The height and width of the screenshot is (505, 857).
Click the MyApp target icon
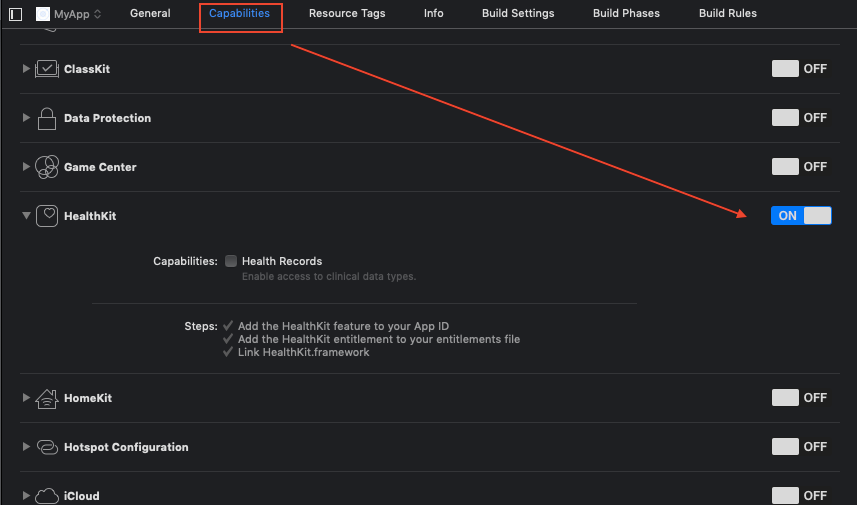[43, 14]
